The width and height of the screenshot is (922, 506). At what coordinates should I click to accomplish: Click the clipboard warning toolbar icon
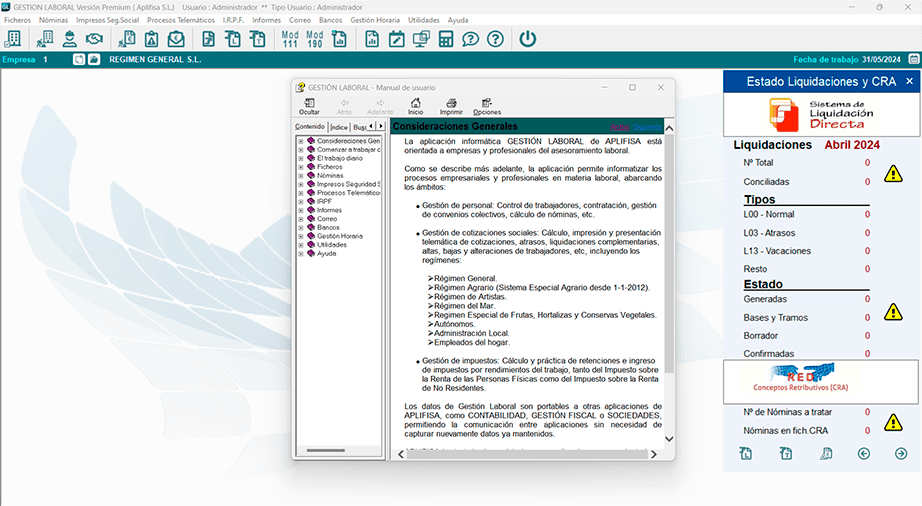[x=152, y=39]
